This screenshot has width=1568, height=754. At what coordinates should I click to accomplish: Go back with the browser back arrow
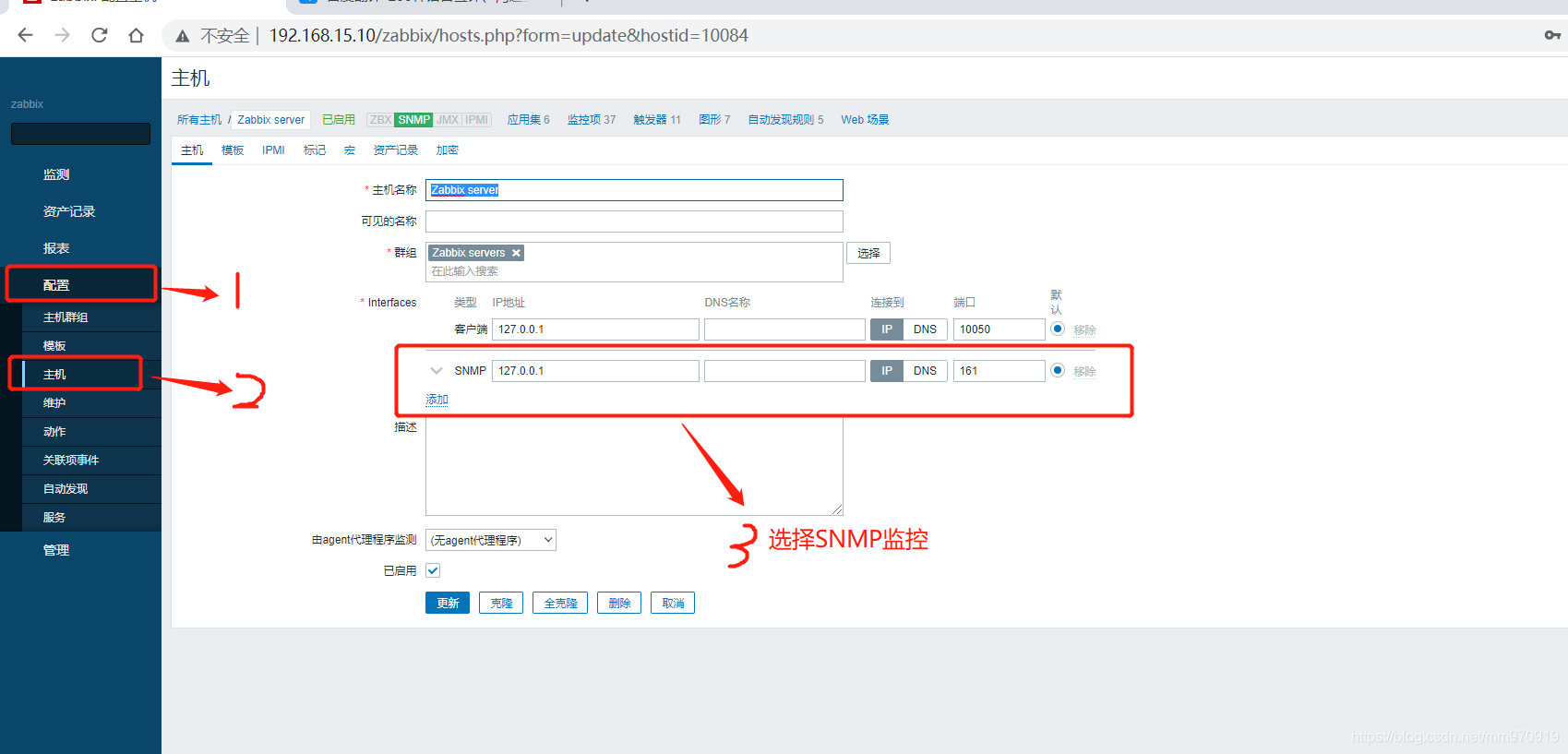25,35
